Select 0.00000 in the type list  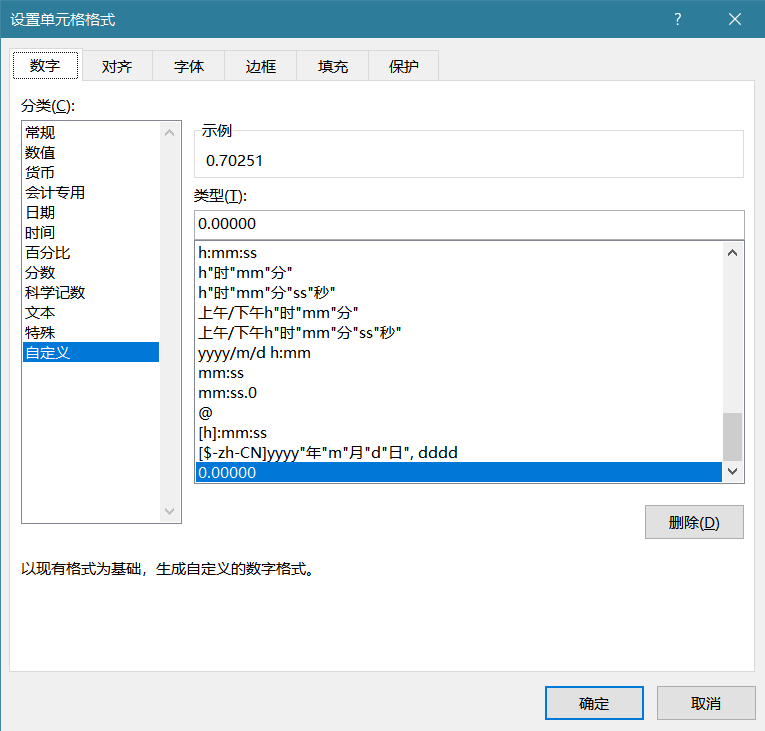[x=459, y=472]
